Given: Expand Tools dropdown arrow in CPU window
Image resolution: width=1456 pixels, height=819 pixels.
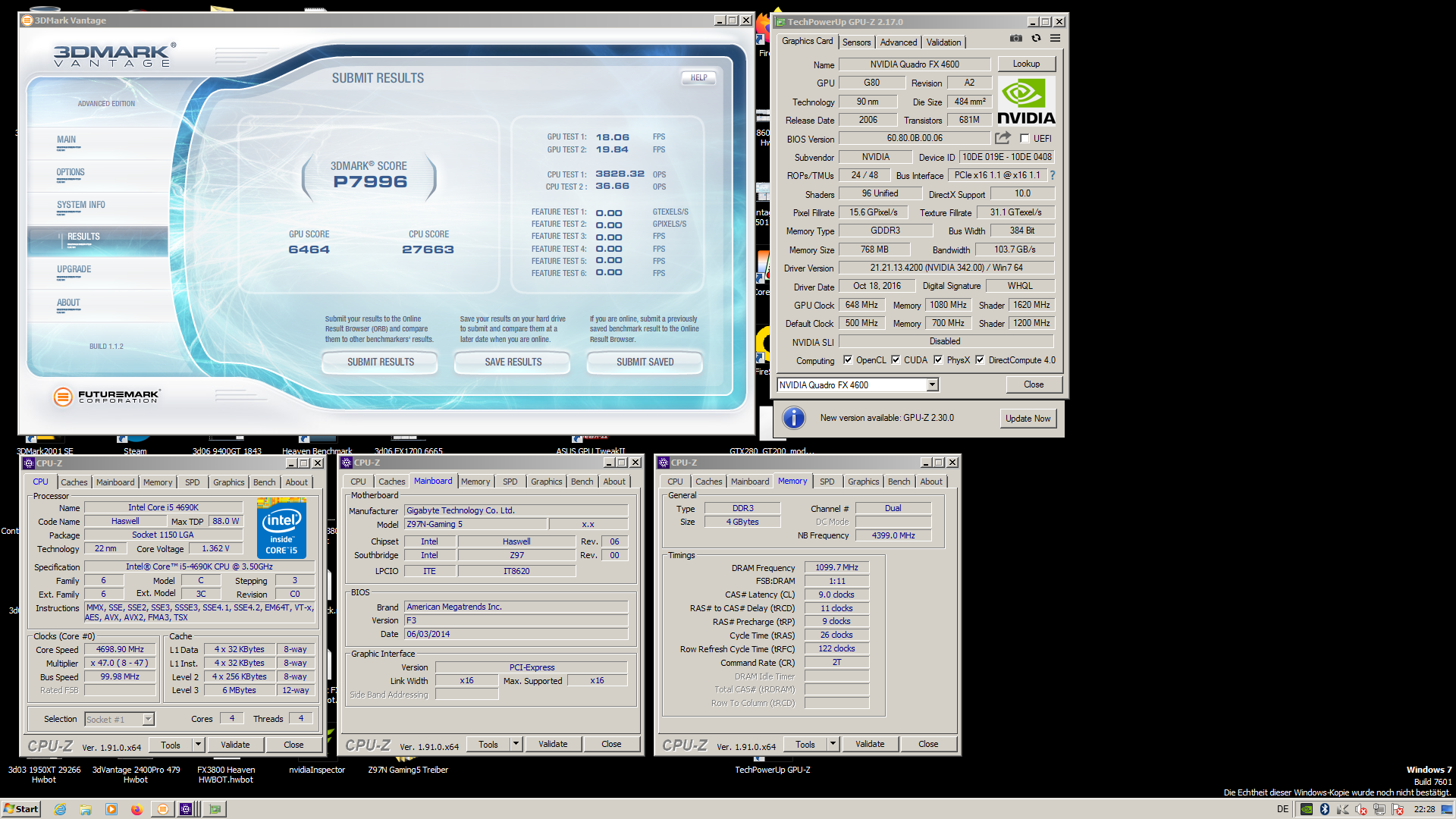Looking at the screenshot, I should [x=198, y=745].
